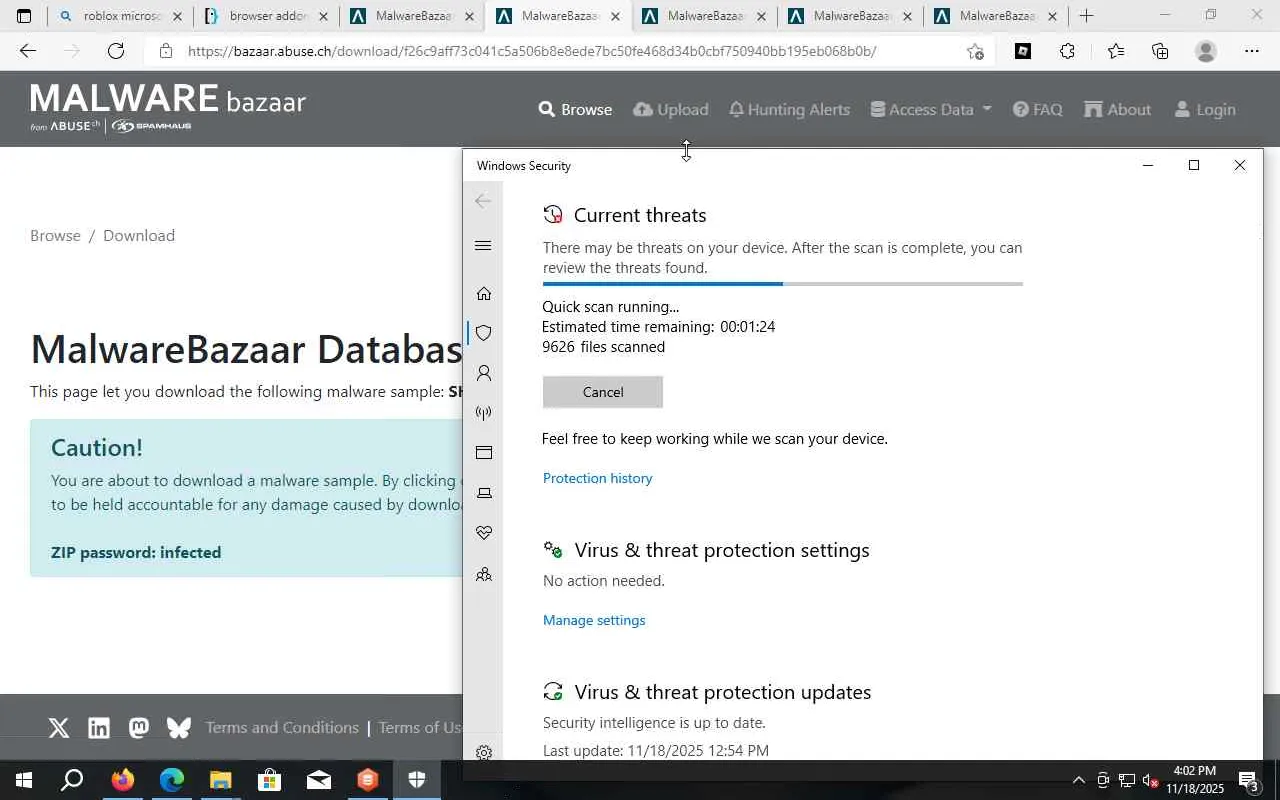
Task: Open Microsoft Store from taskbar
Action: [x=270, y=780]
